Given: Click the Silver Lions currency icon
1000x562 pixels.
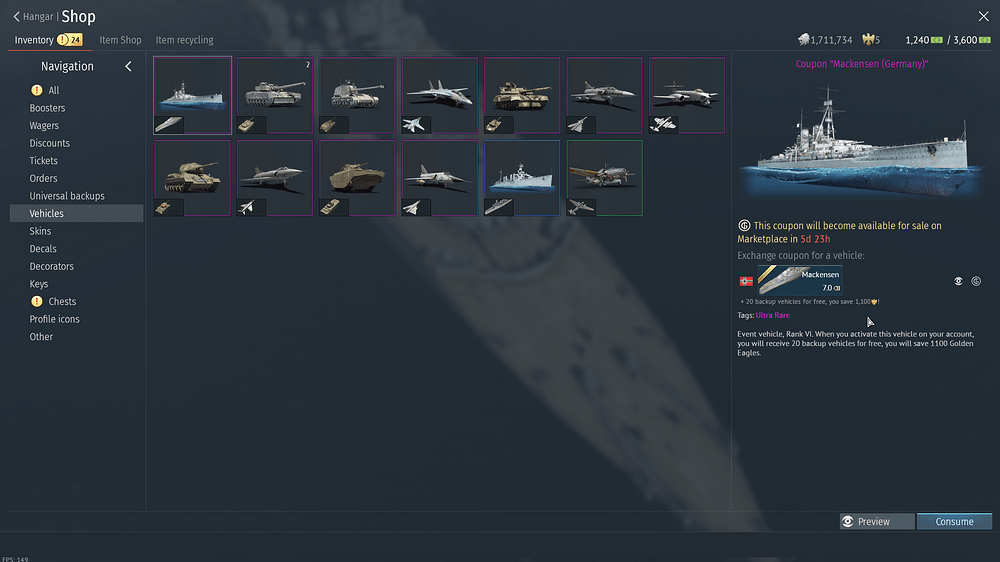Looking at the screenshot, I should pos(803,40).
